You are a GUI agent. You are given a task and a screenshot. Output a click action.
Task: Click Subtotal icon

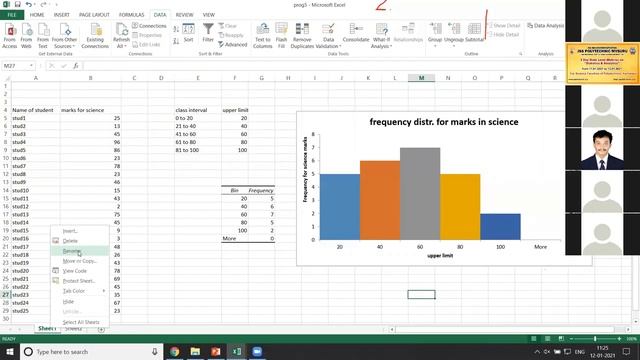474,33
